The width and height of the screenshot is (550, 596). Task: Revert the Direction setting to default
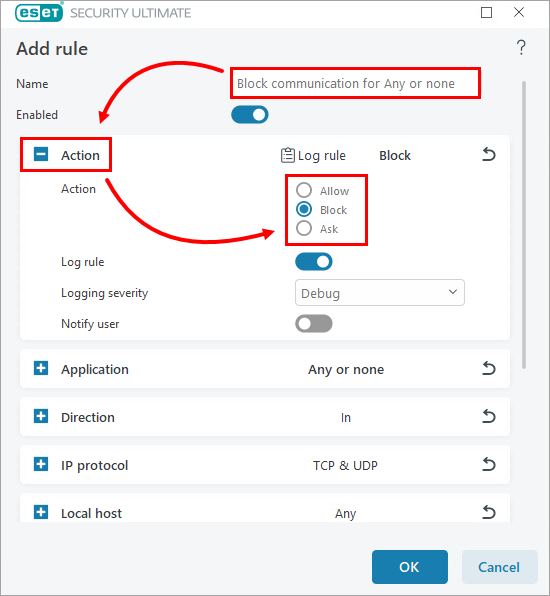pyautogui.click(x=489, y=416)
